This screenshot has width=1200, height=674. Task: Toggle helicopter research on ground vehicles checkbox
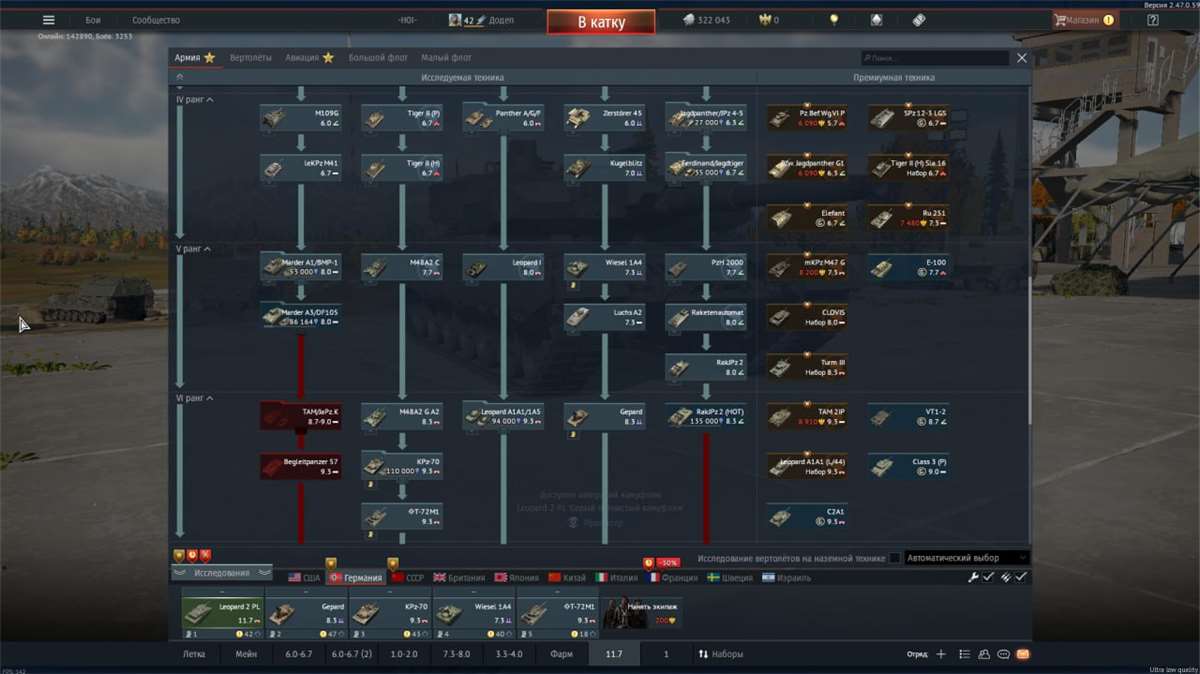895,558
